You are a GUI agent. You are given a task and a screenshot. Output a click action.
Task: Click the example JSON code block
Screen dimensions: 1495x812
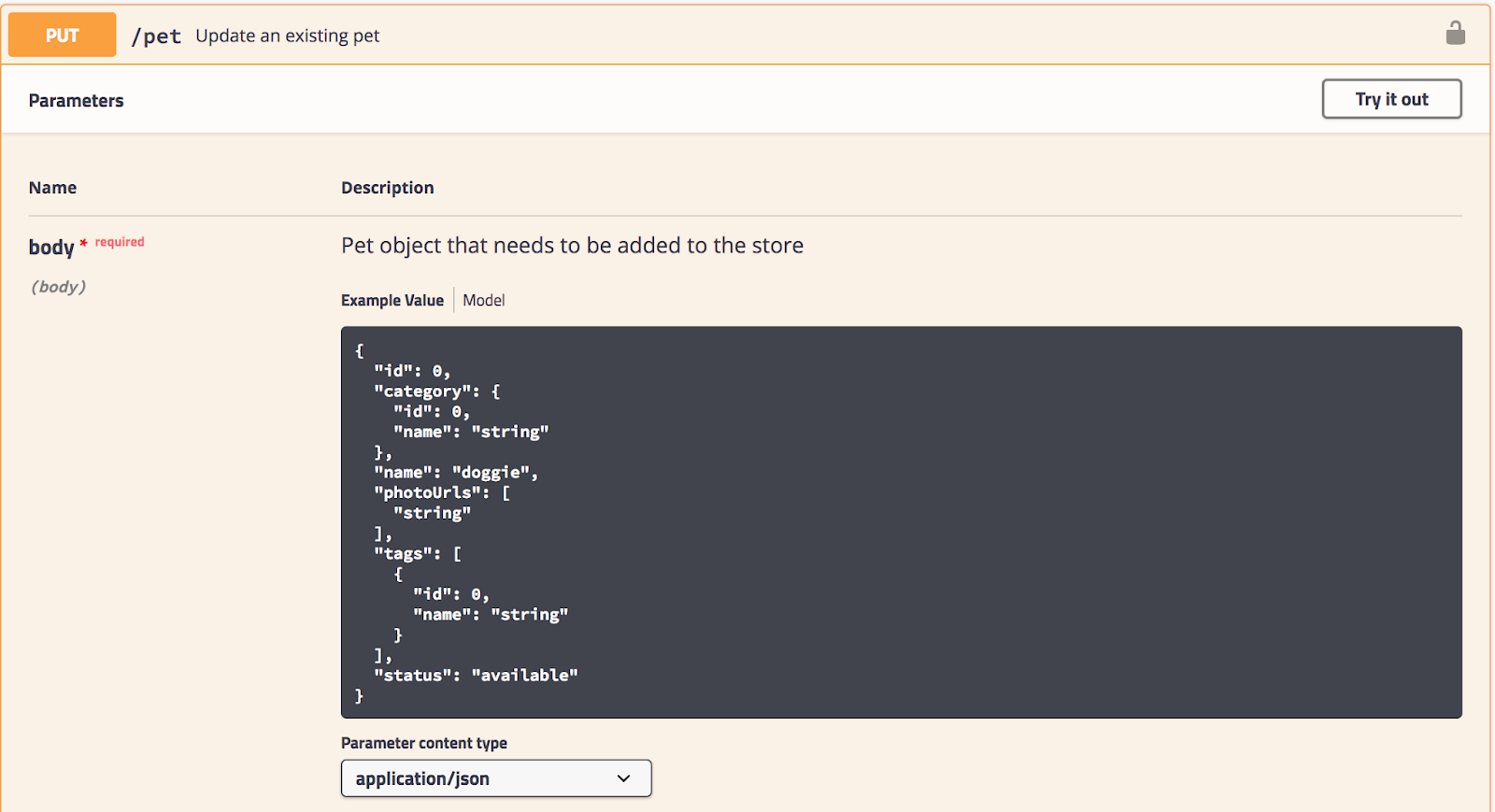(901, 522)
